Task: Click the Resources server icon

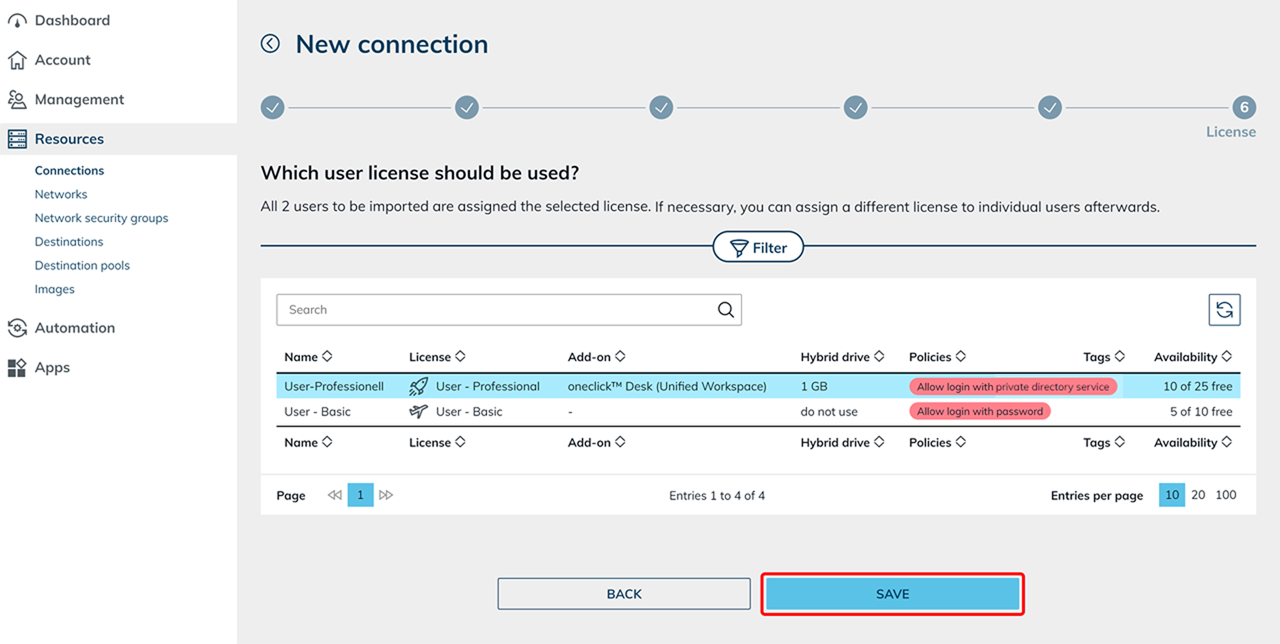Action: pos(17,139)
